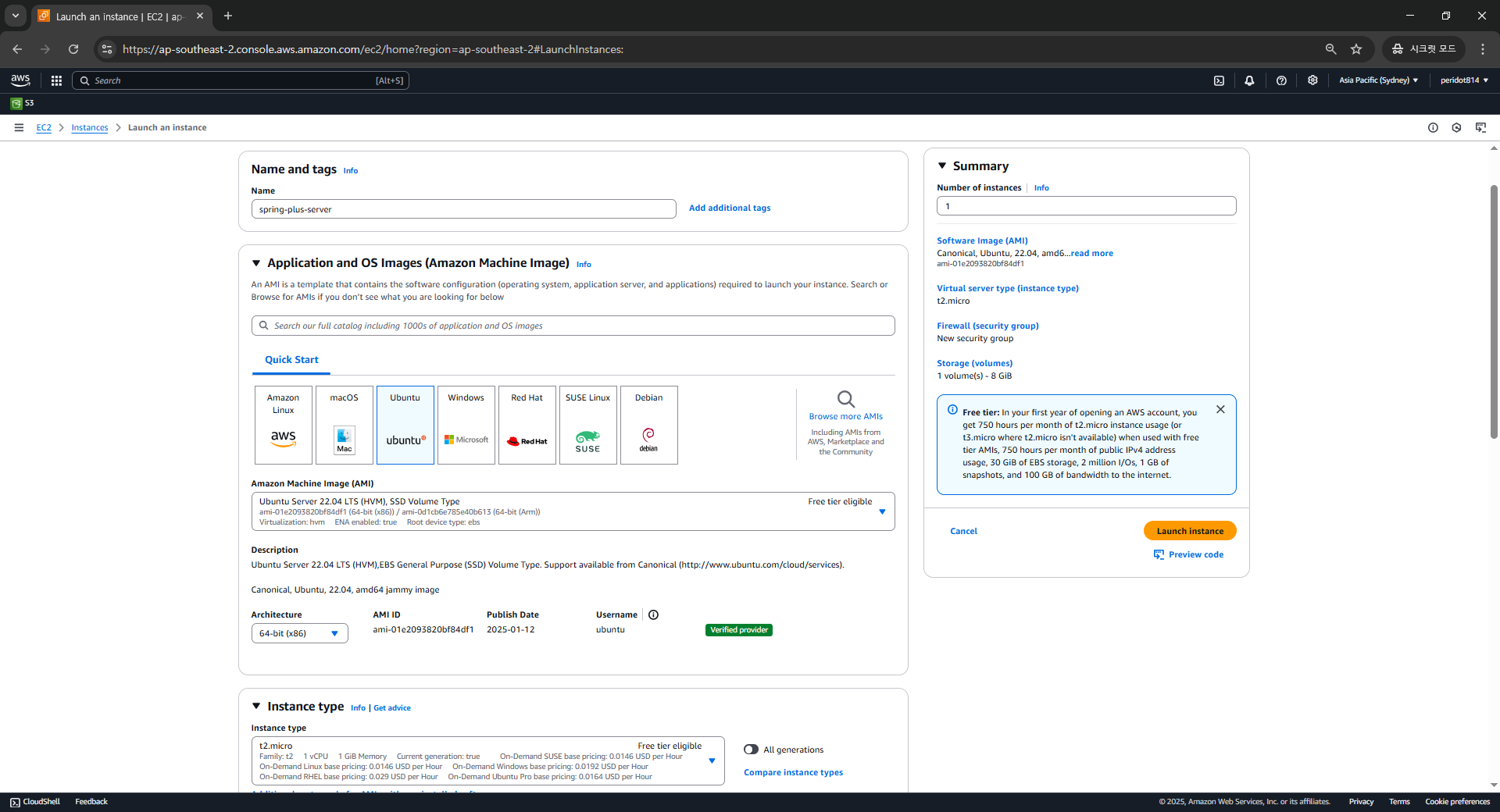
Task: Select the Amazon Linux AMI tile
Action: (283, 425)
